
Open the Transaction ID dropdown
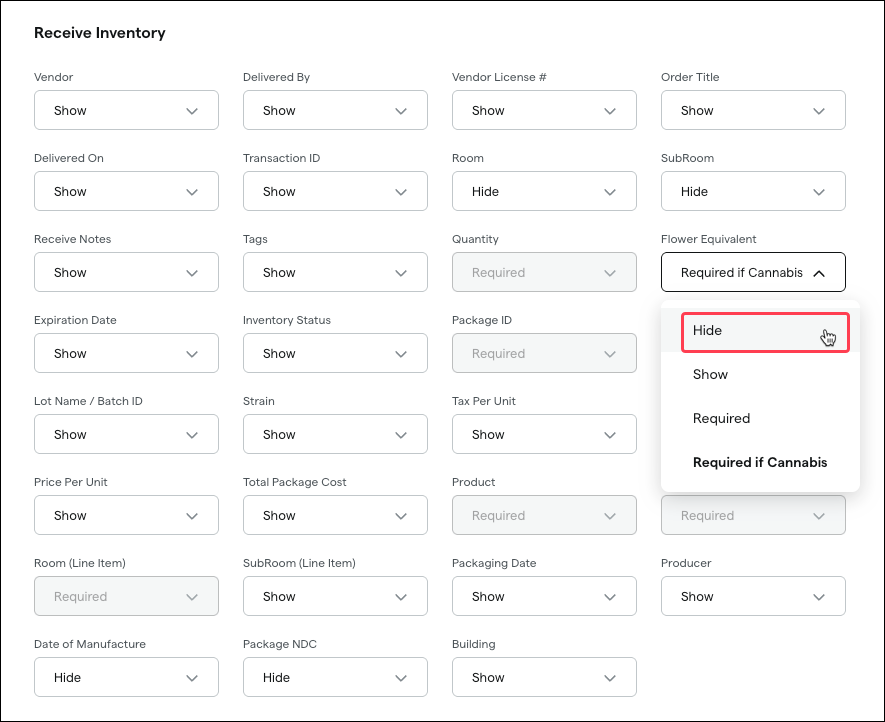click(x=335, y=191)
